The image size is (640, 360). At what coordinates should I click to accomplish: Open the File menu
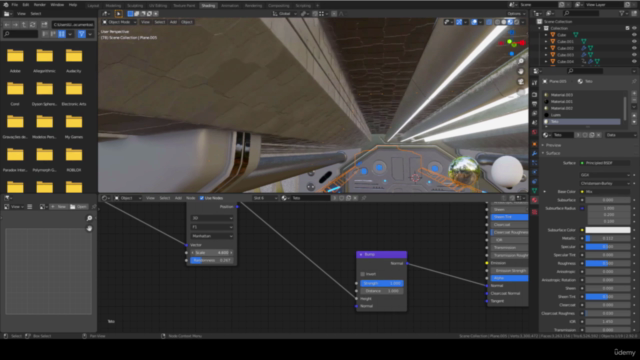(x=15, y=4)
